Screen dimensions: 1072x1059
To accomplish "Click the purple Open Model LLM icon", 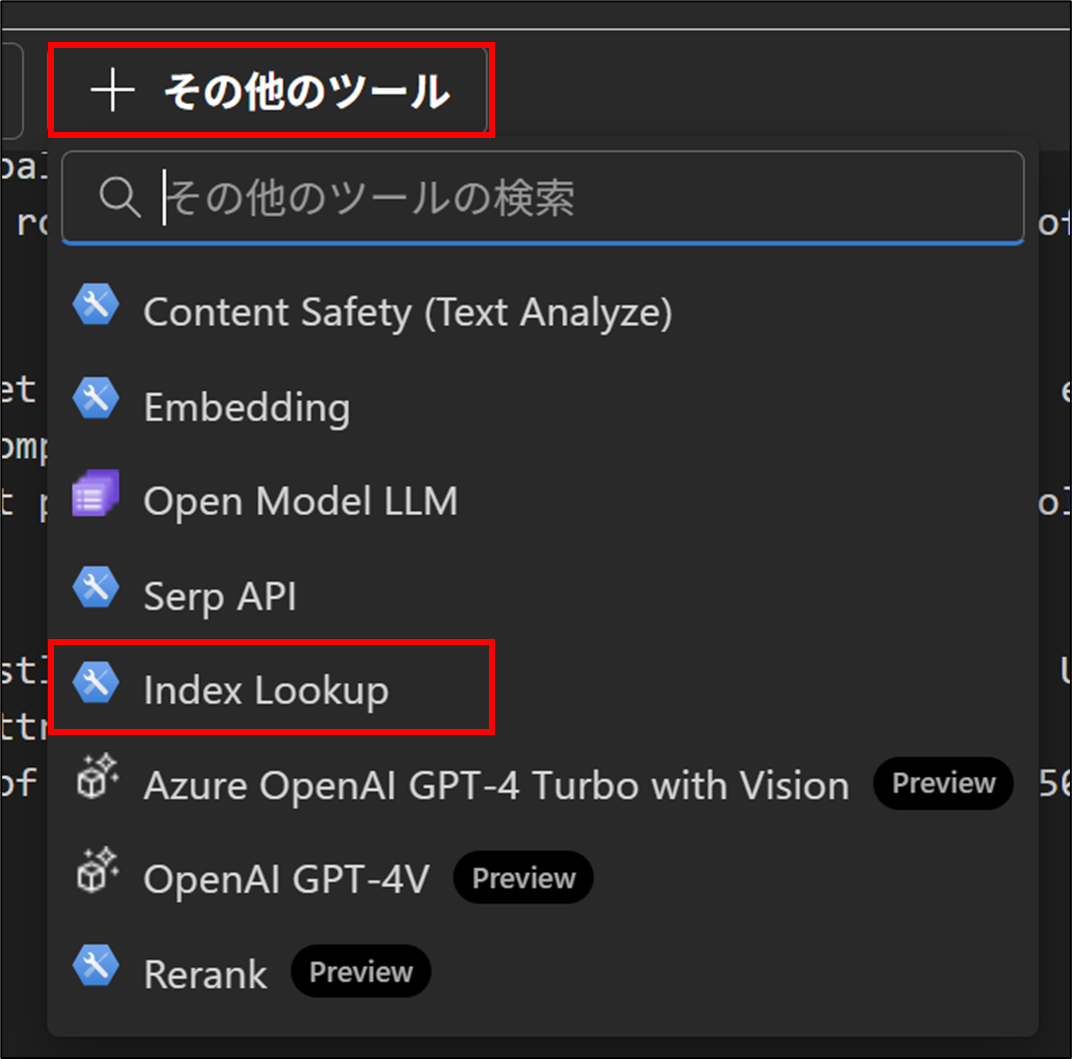I will coord(96,493).
